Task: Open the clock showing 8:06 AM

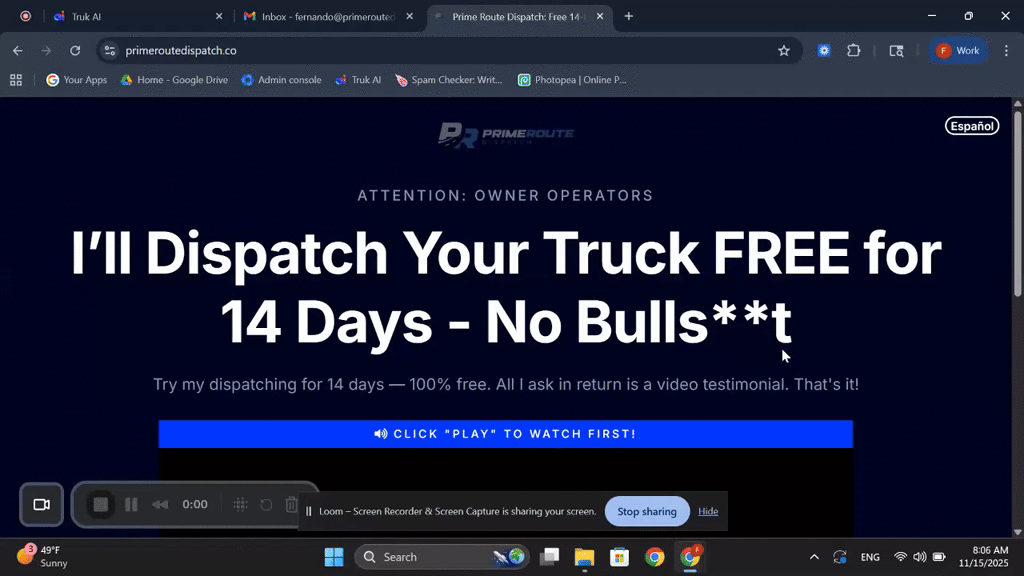Action: [984, 557]
